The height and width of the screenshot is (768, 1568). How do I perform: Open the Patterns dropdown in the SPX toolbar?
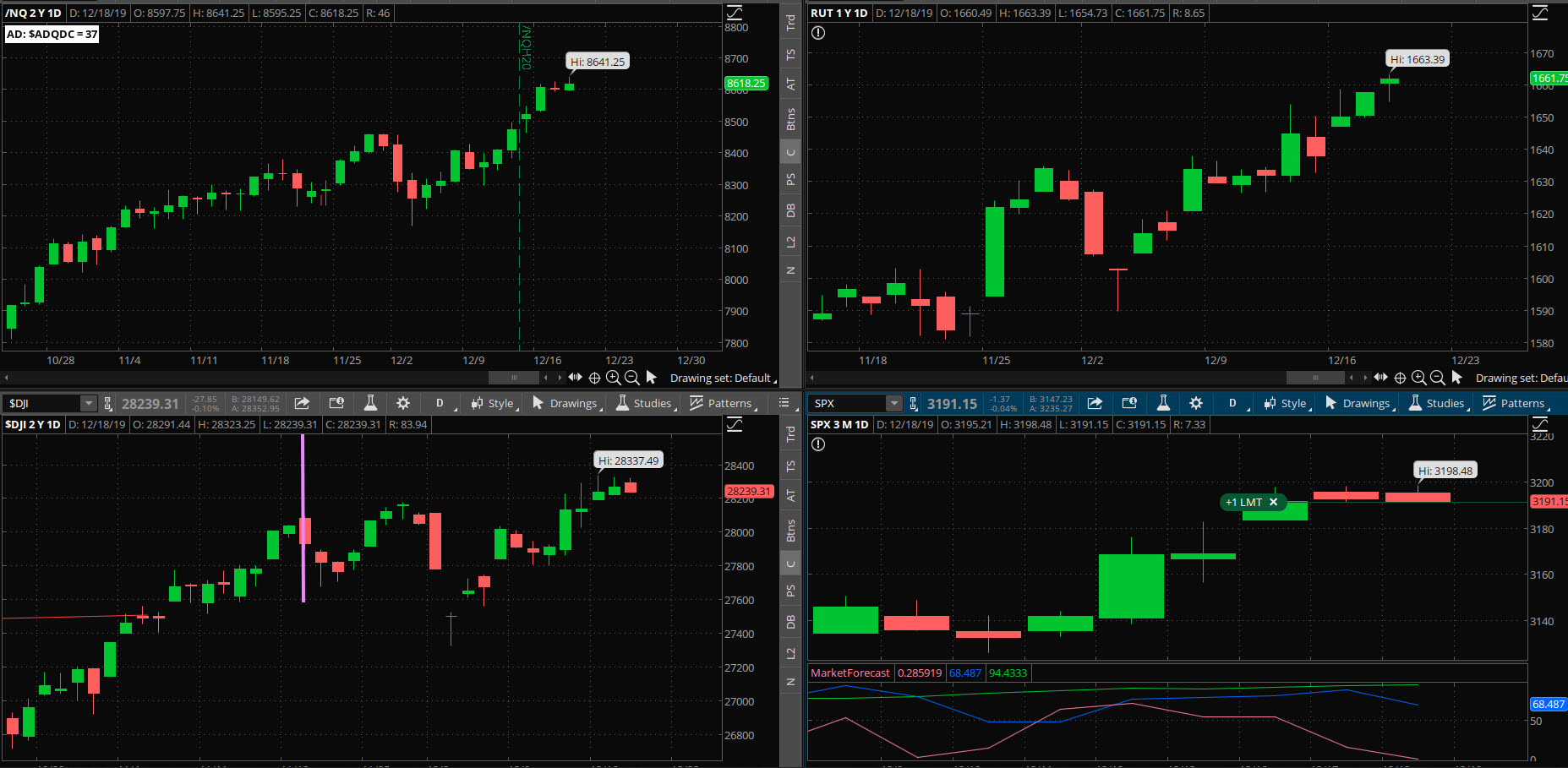point(1516,403)
